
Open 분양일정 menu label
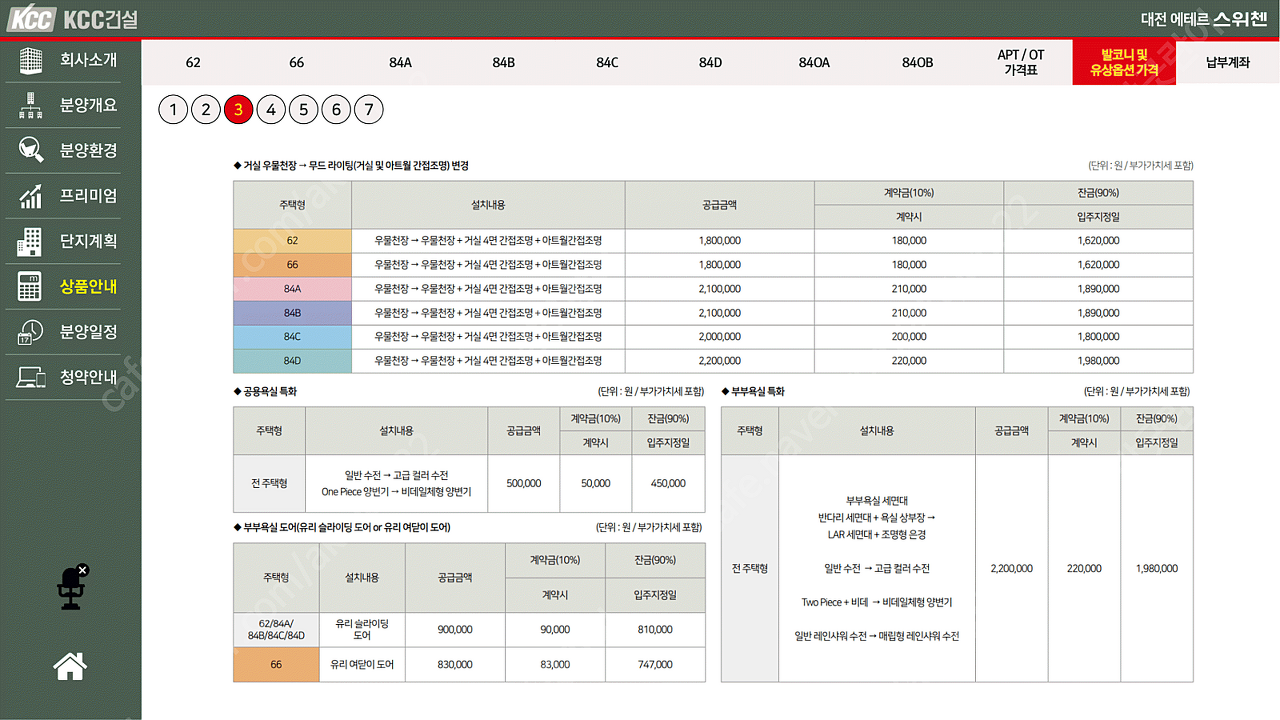point(88,332)
